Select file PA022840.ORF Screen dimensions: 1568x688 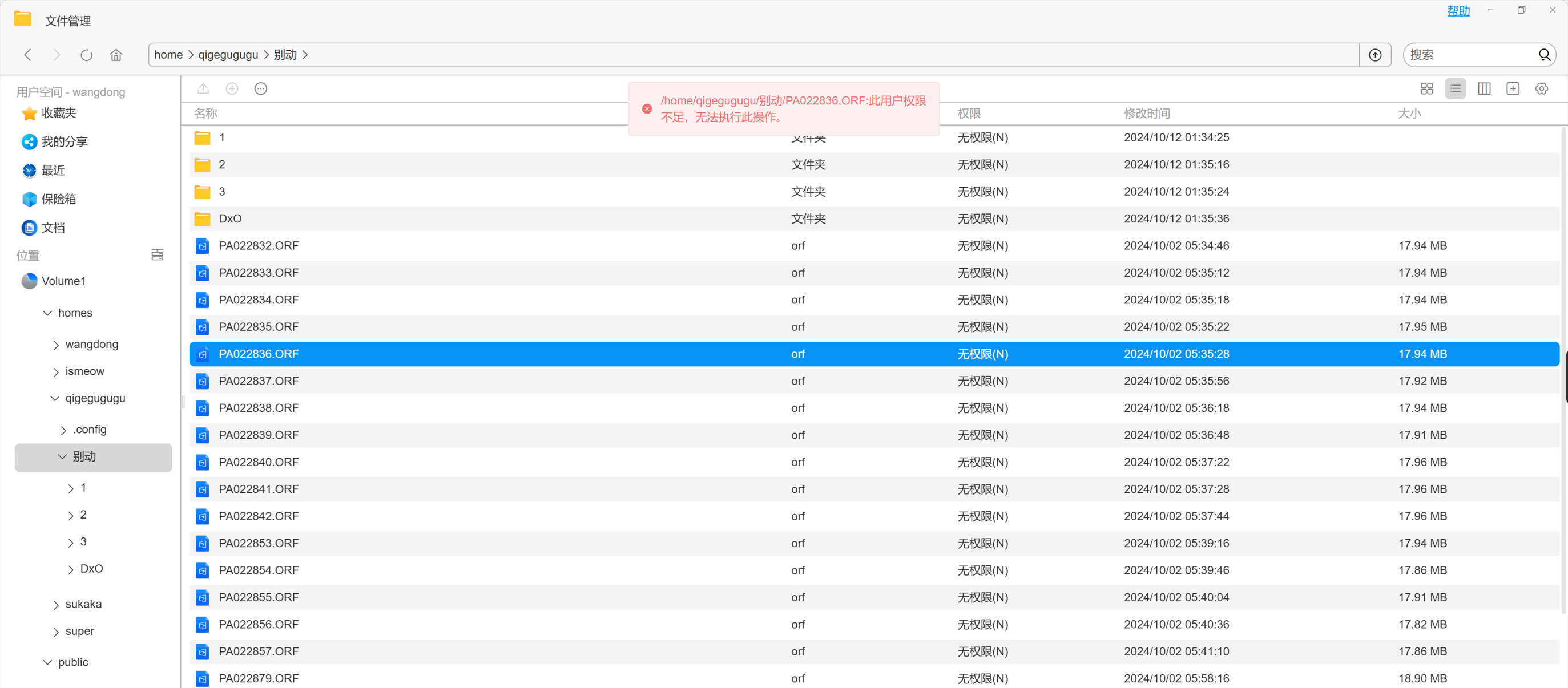coord(874,462)
